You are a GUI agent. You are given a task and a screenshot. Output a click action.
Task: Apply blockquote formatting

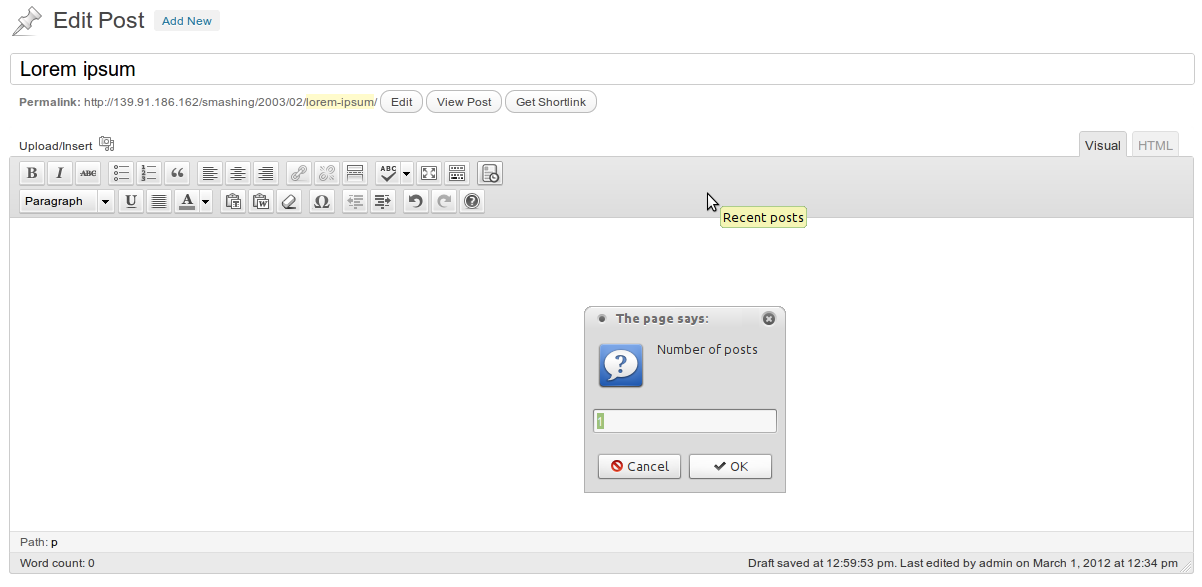tap(178, 173)
